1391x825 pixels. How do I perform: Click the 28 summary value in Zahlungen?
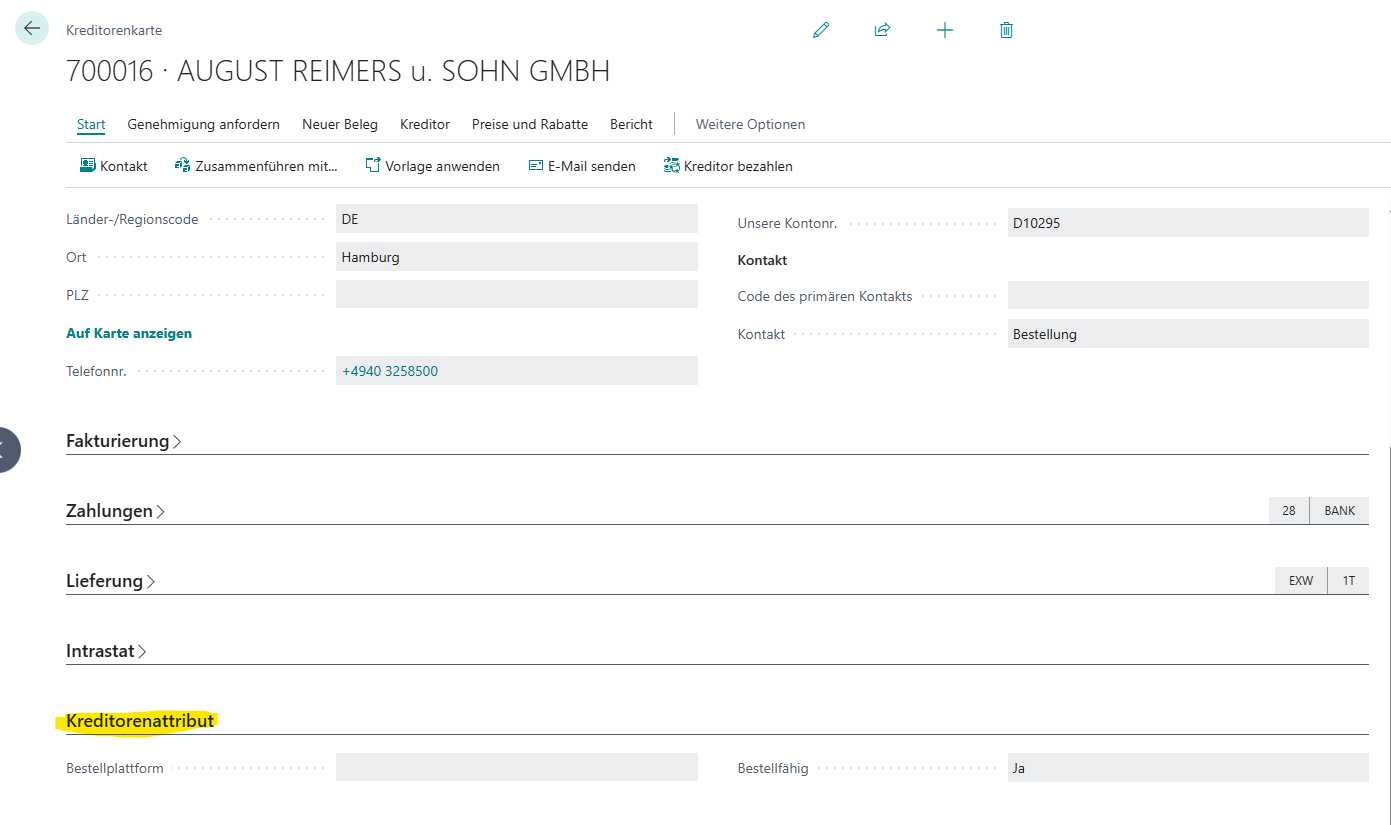1289,511
